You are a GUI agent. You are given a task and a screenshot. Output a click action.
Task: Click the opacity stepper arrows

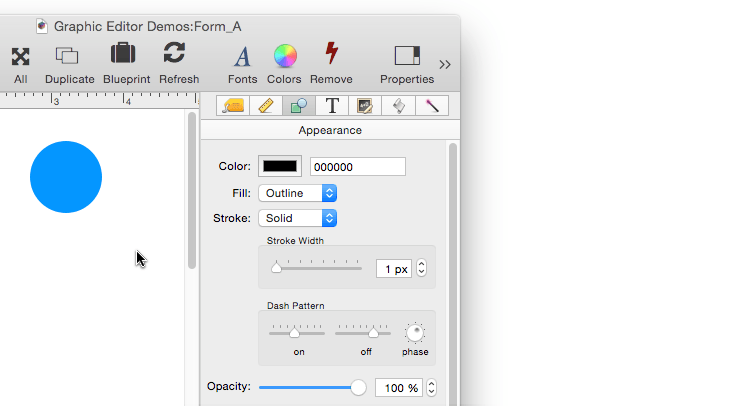coord(432,388)
